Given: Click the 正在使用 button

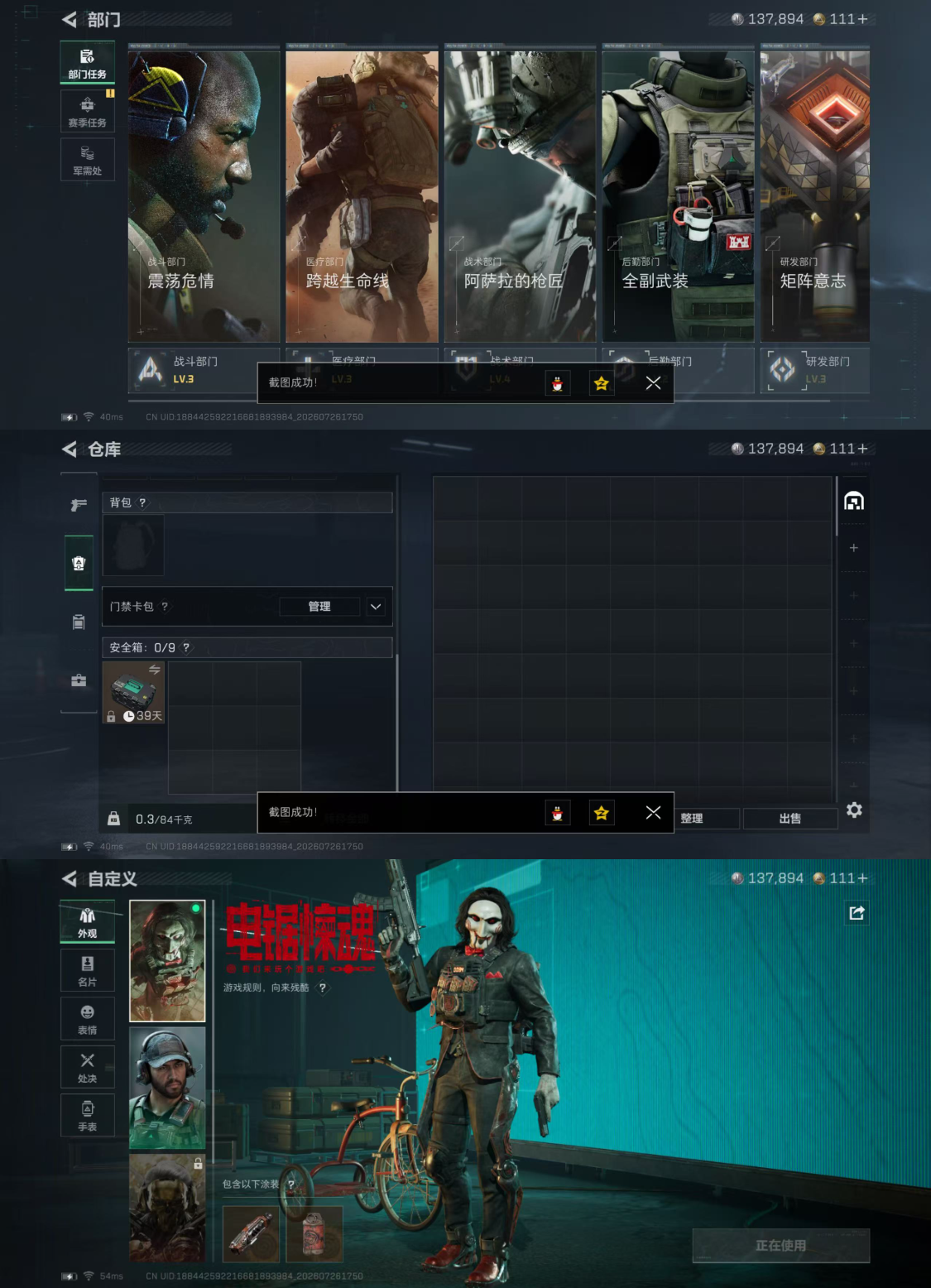Looking at the screenshot, I should (780, 1246).
